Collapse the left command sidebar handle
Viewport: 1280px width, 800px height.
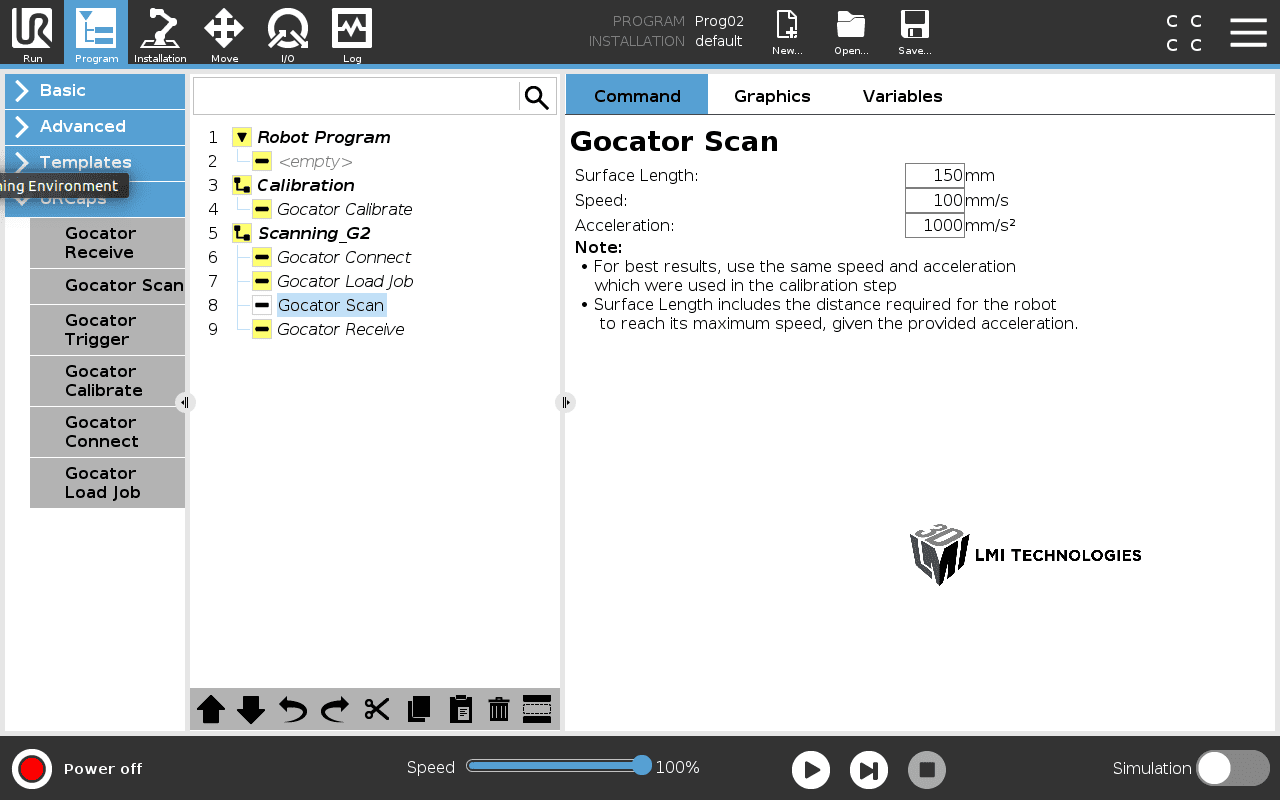click(x=184, y=402)
